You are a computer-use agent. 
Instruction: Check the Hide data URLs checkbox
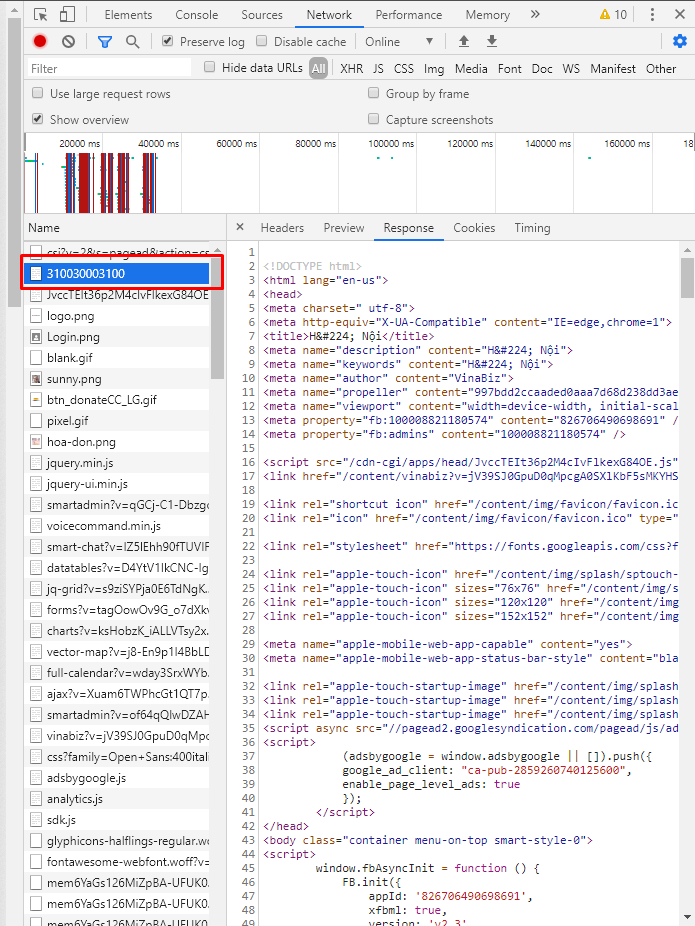(x=209, y=67)
